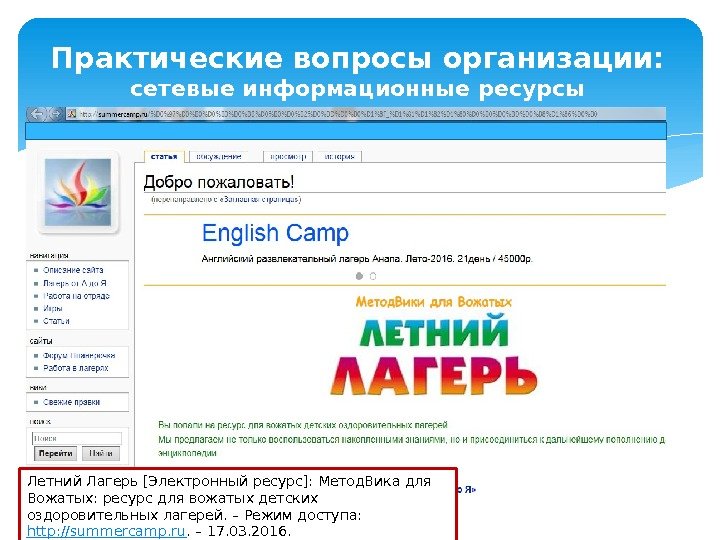Open 'Работа на отряде' sidebar link
The height and width of the screenshot is (540, 720).
coord(76,296)
